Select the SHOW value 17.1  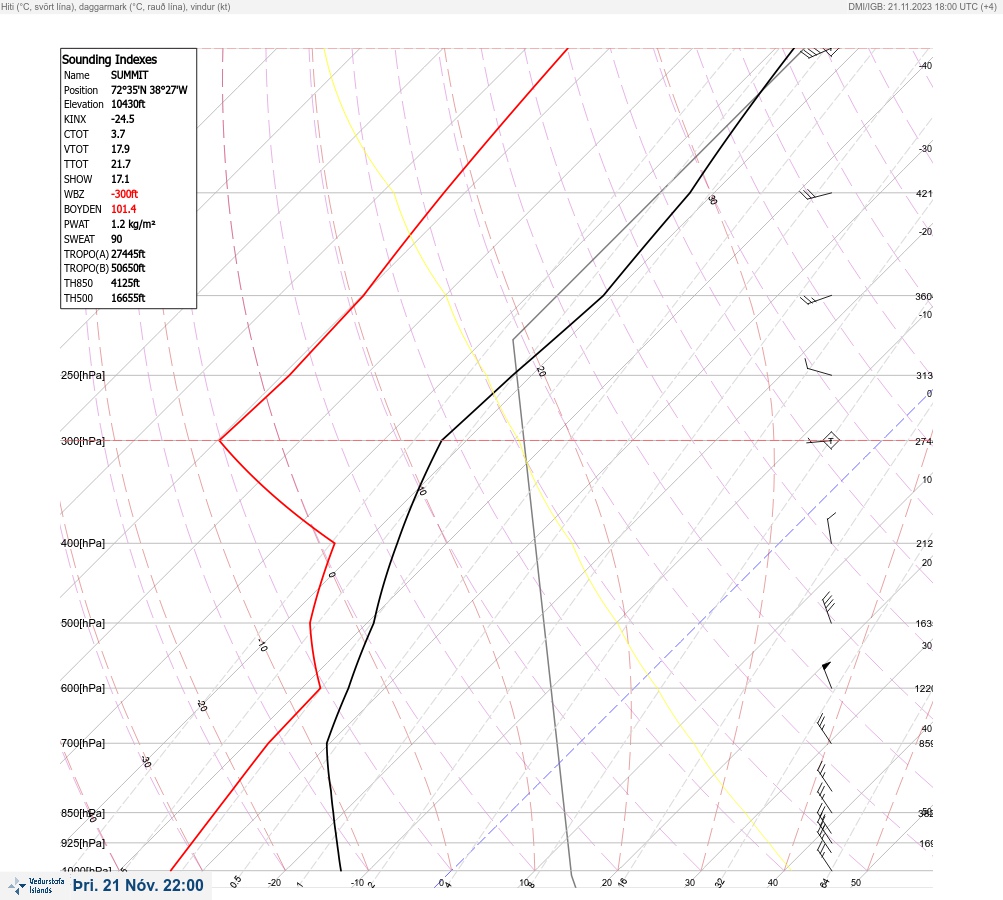click(x=120, y=179)
